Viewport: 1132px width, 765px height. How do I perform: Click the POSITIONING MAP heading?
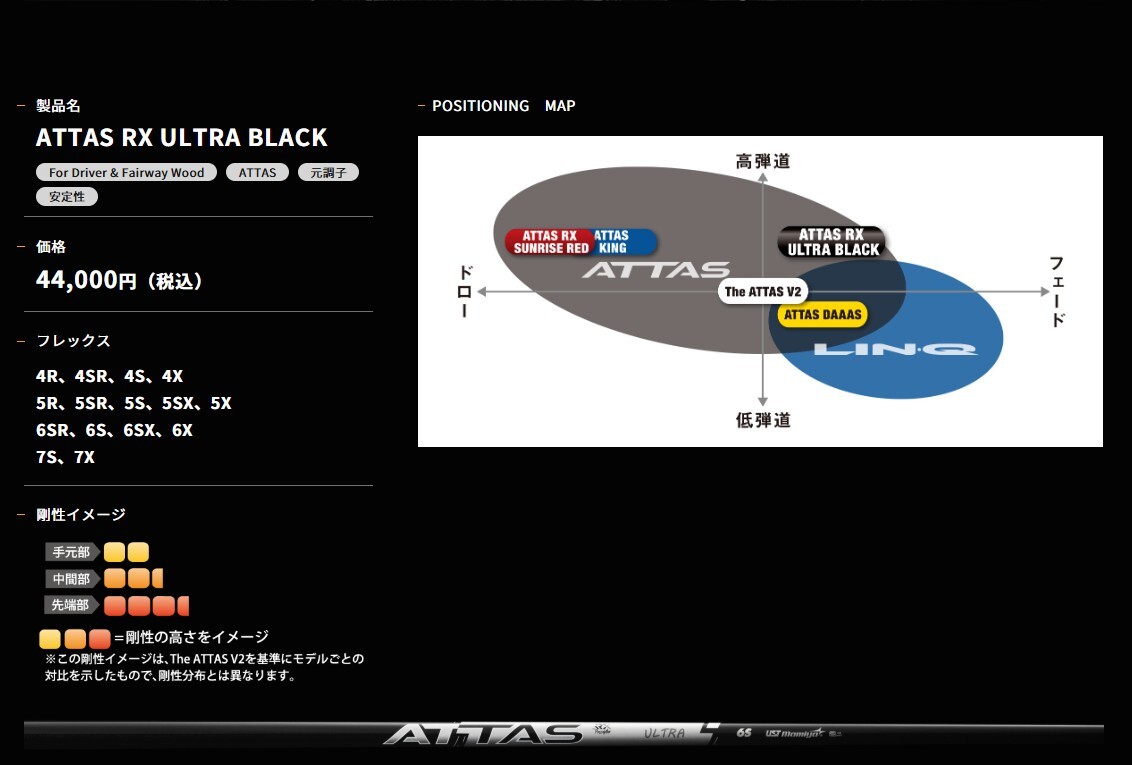503,105
